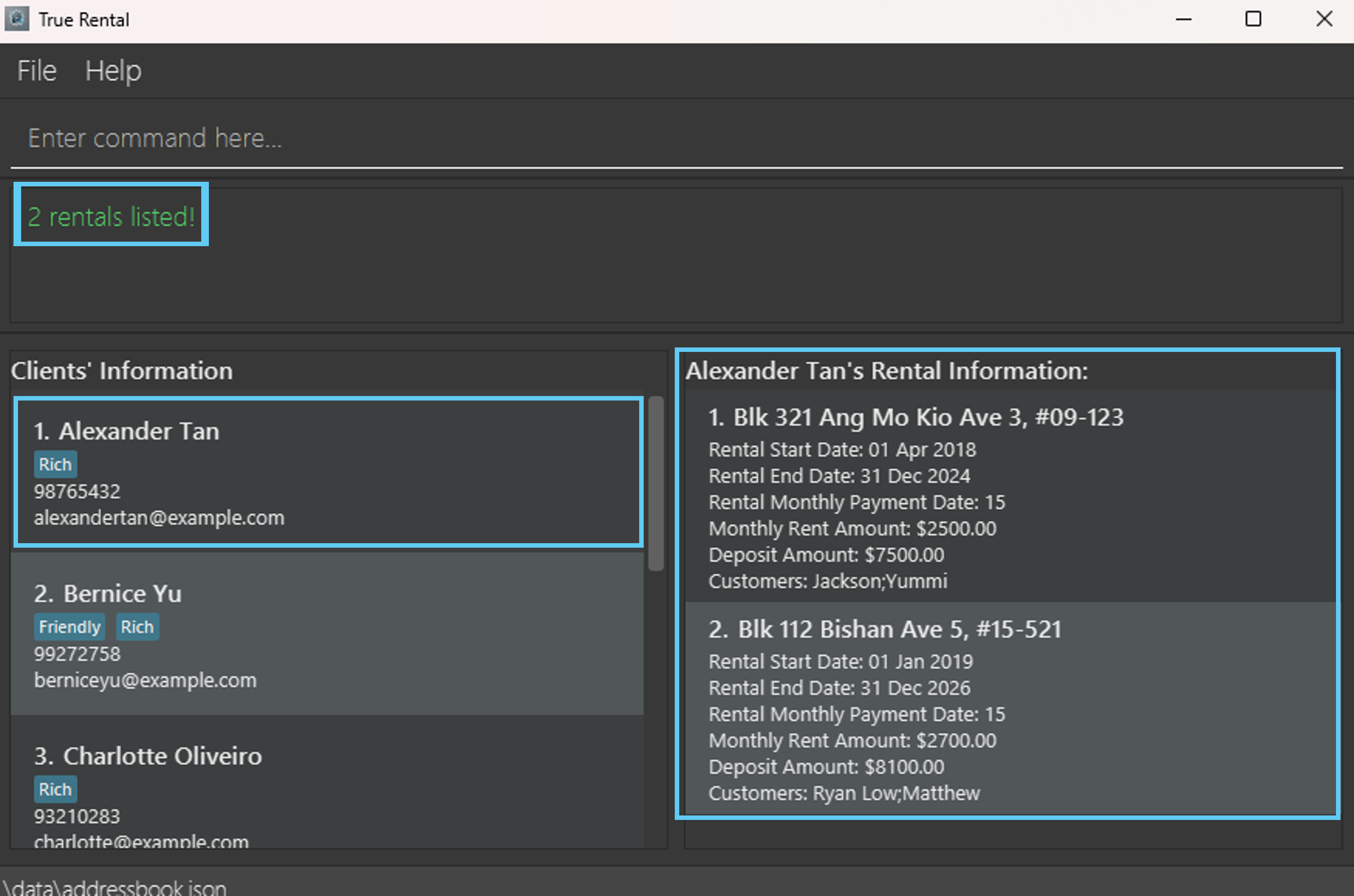
Task: Open the Help menu
Action: coord(113,71)
